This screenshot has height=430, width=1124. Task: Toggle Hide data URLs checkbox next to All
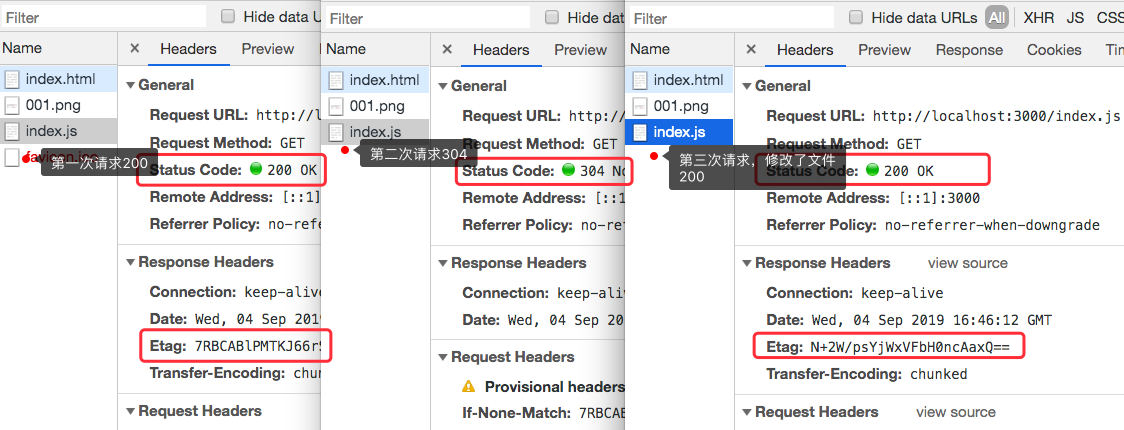pyautogui.click(x=856, y=17)
